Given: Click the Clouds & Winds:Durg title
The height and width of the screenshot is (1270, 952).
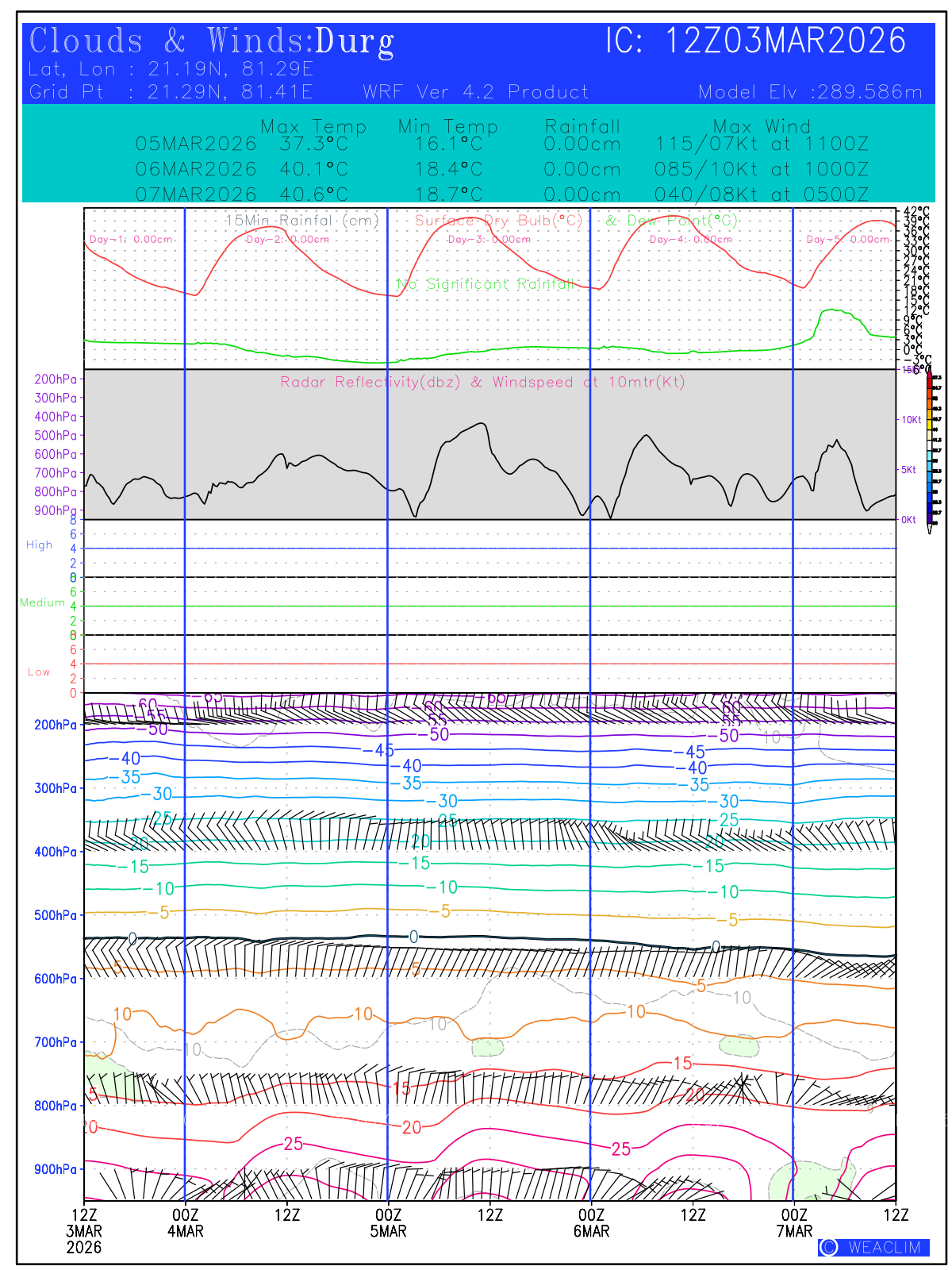Looking at the screenshot, I should click(211, 41).
